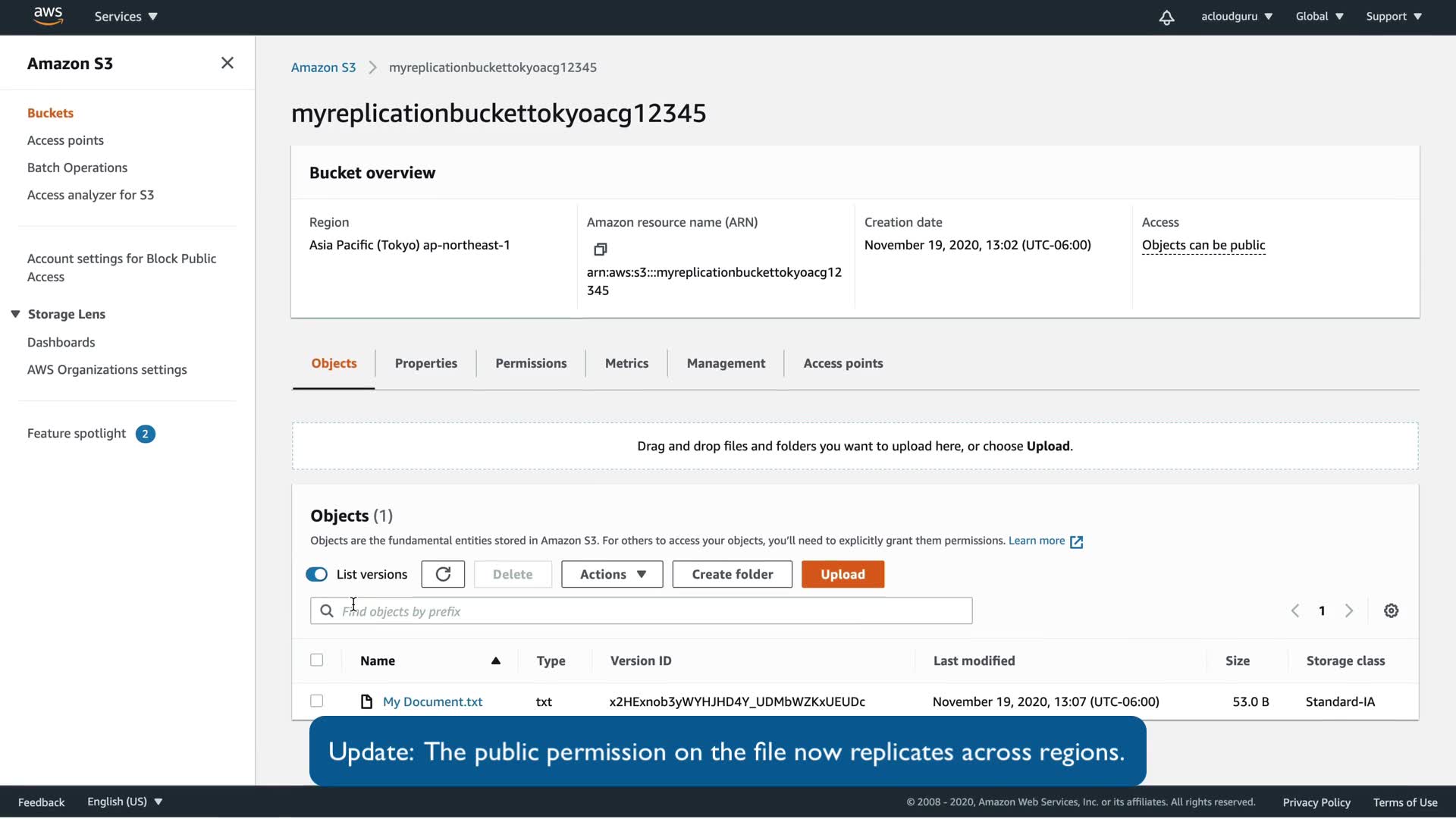Click the Find objects by prefix field
The width and height of the screenshot is (1456, 819).
pos(641,611)
